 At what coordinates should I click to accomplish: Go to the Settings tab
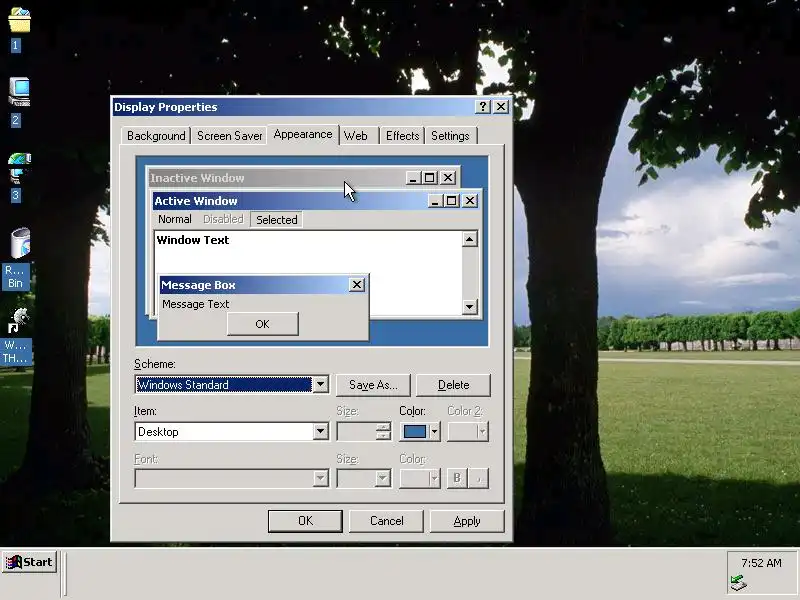[x=450, y=136]
